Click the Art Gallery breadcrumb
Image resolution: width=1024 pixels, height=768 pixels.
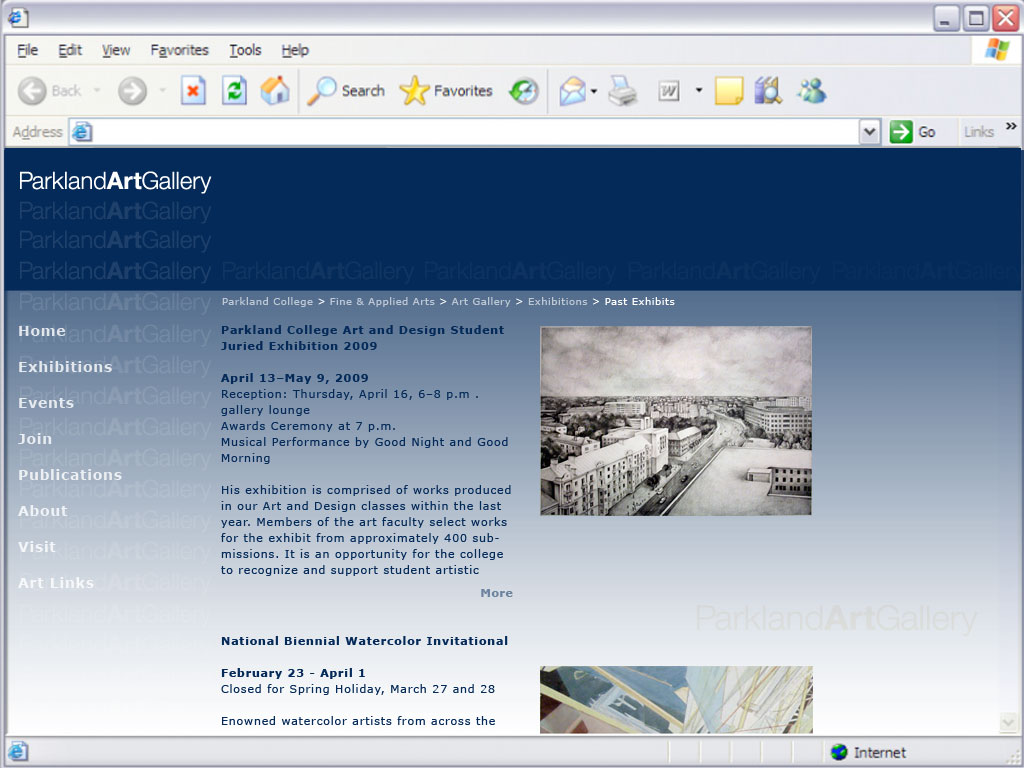pos(481,302)
